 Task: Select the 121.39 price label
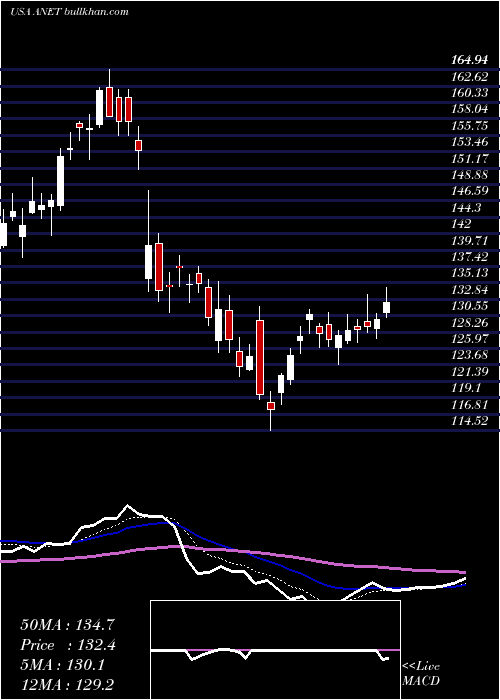tap(469, 372)
